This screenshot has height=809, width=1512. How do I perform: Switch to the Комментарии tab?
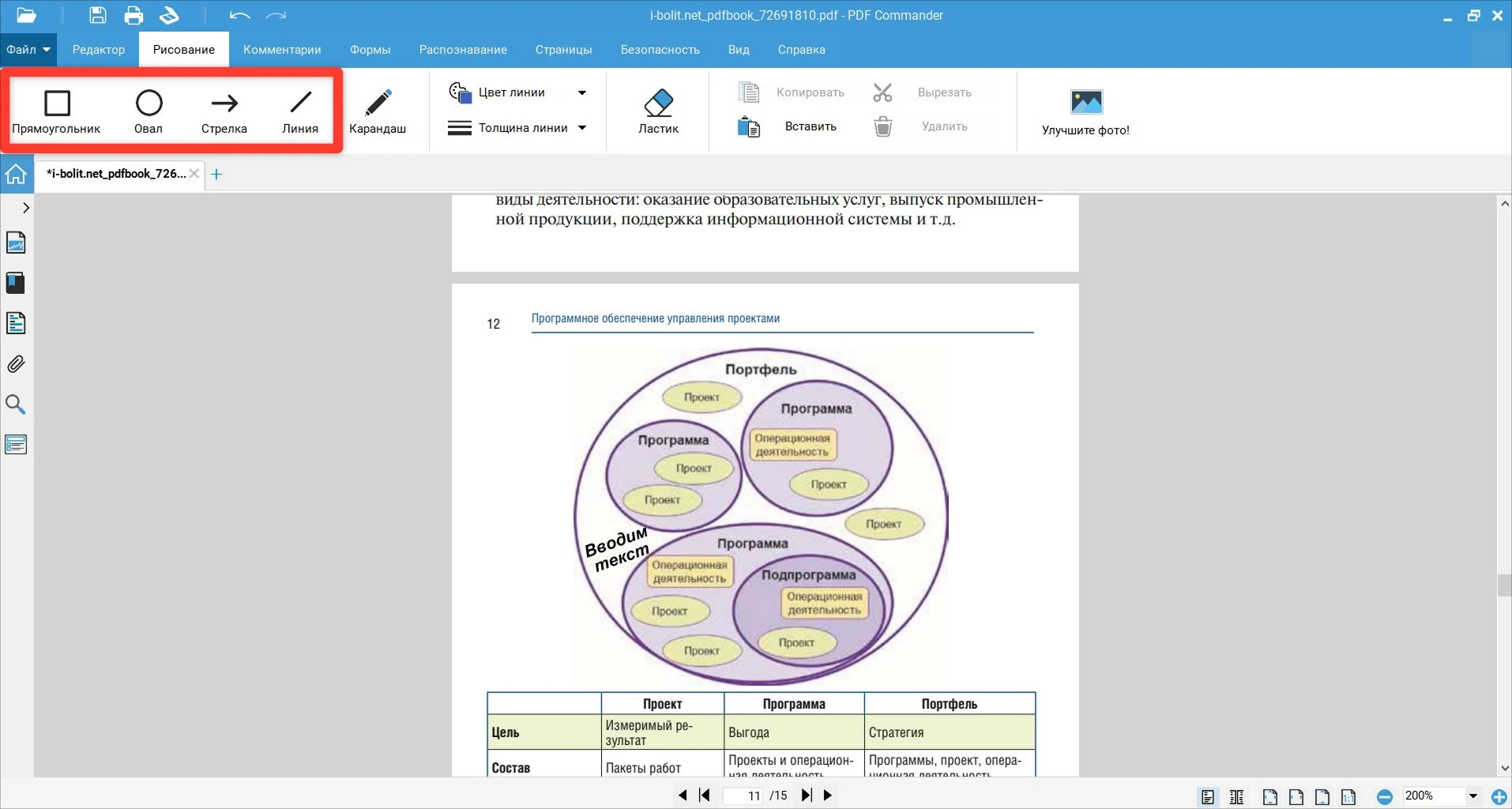(282, 50)
